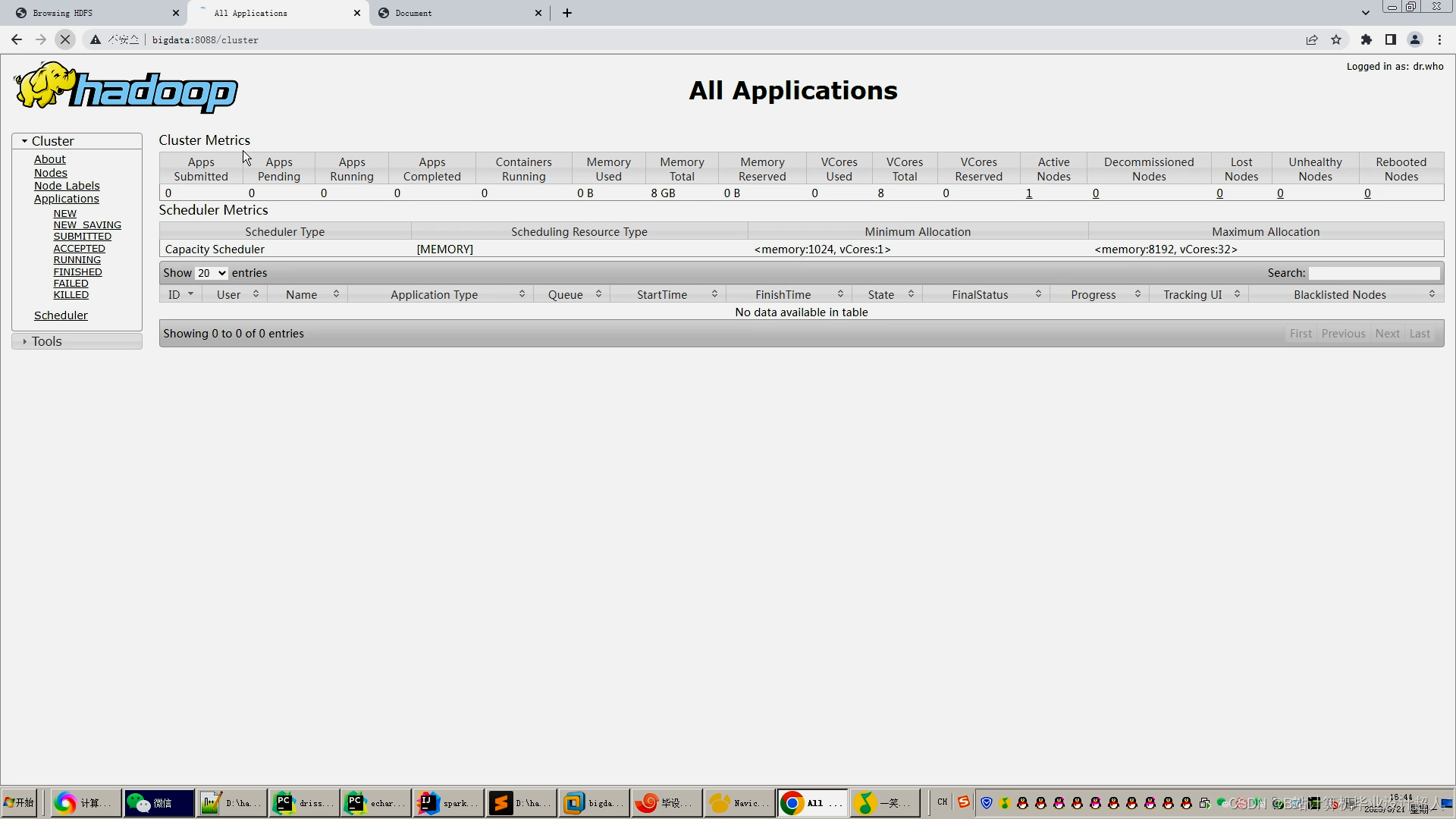Sort table by ID column arrow
Screen dimensions: 1456x819
[190, 294]
